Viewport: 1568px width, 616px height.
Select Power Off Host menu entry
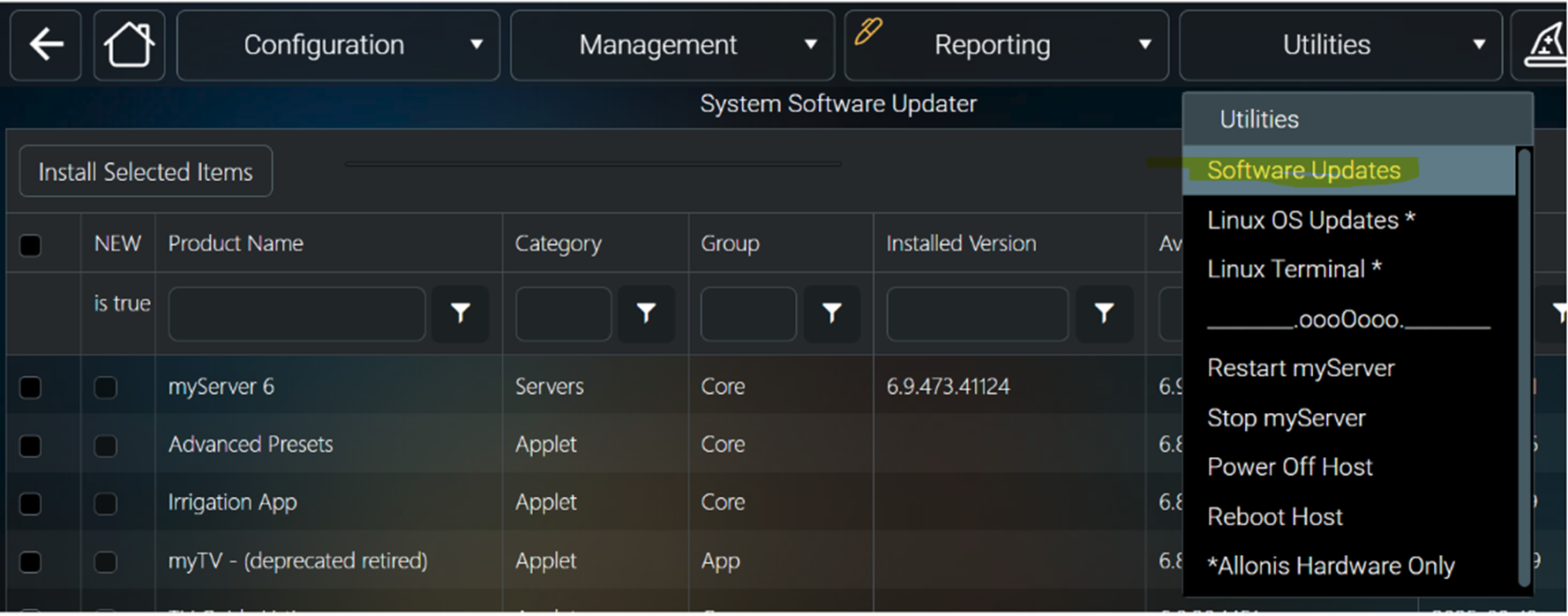pos(1349,467)
